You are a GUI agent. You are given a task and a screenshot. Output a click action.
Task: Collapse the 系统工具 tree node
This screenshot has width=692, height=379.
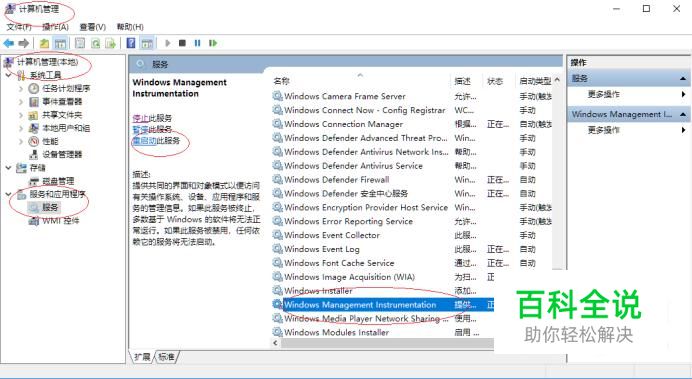click(x=8, y=75)
